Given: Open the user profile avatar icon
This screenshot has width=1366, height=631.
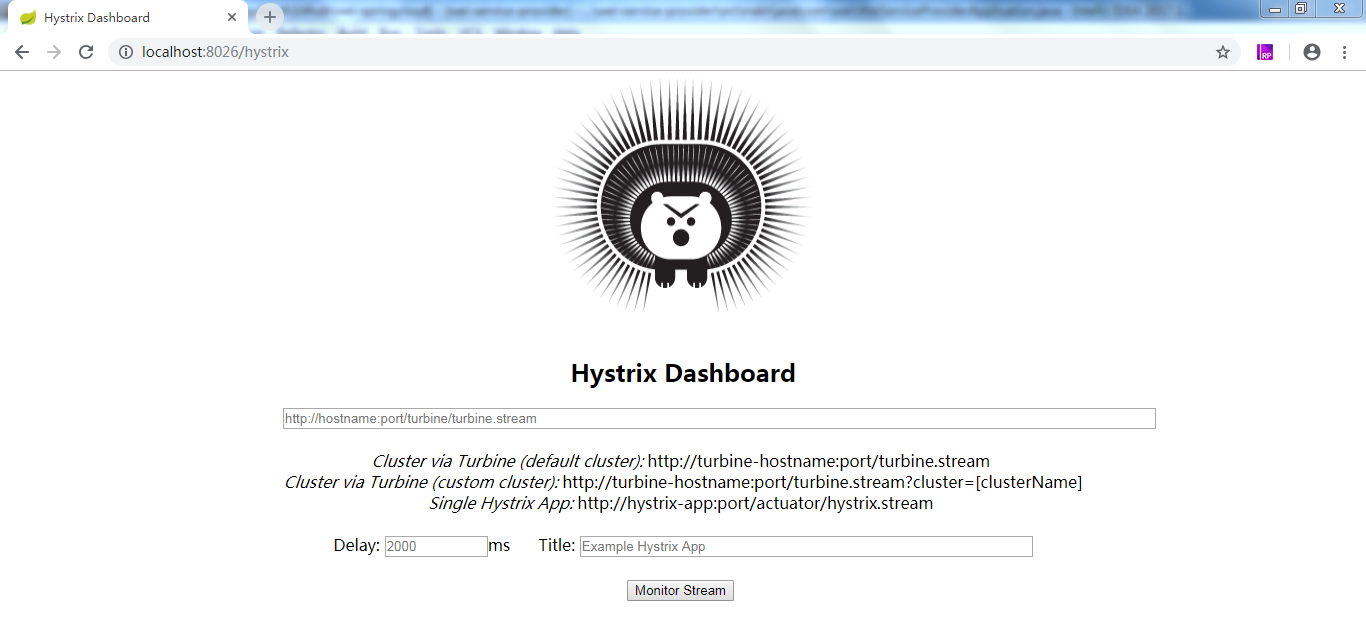Looking at the screenshot, I should (1312, 52).
